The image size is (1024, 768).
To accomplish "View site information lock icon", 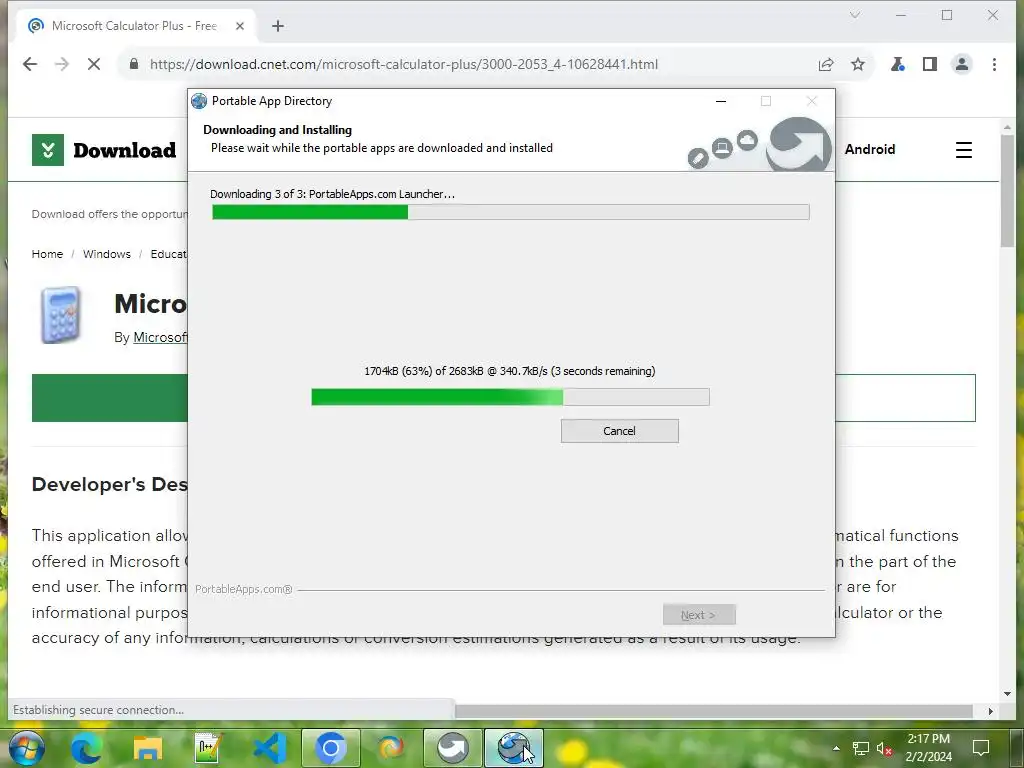I will (x=134, y=64).
